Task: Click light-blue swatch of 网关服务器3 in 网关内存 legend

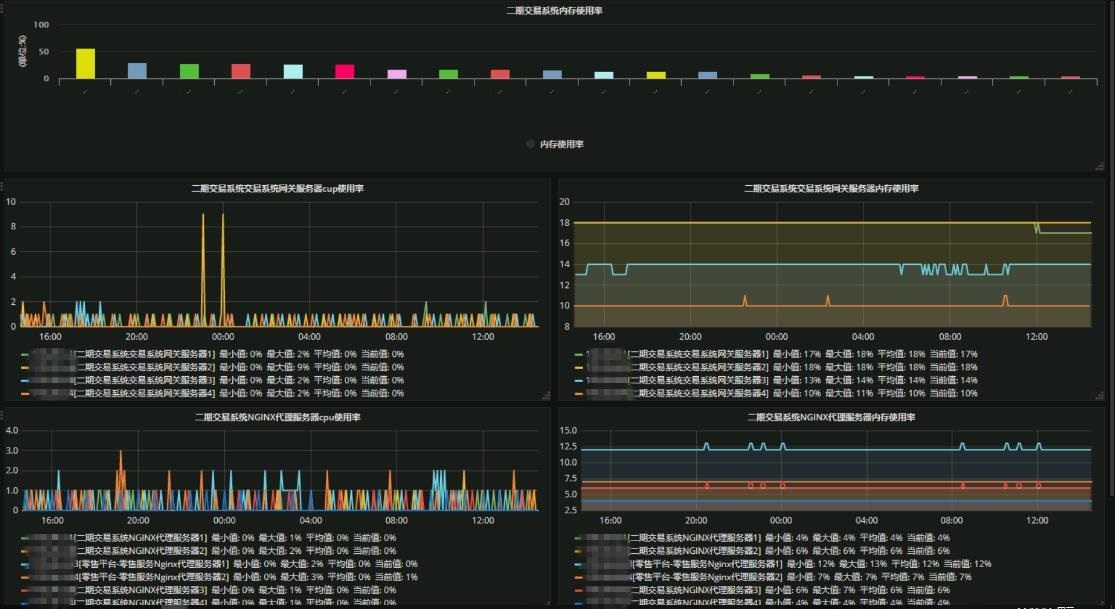Action: pos(580,380)
